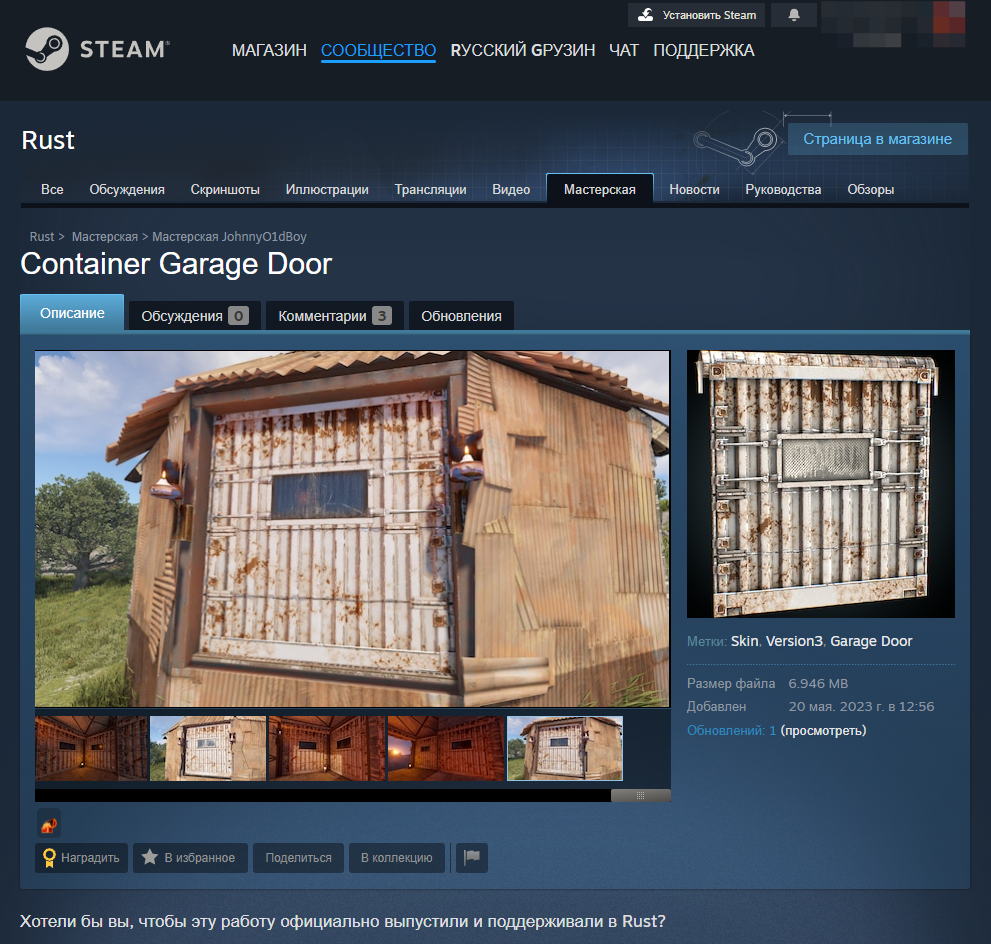Switch to Видео tab
The width and height of the screenshot is (991, 944).
pyautogui.click(x=511, y=190)
